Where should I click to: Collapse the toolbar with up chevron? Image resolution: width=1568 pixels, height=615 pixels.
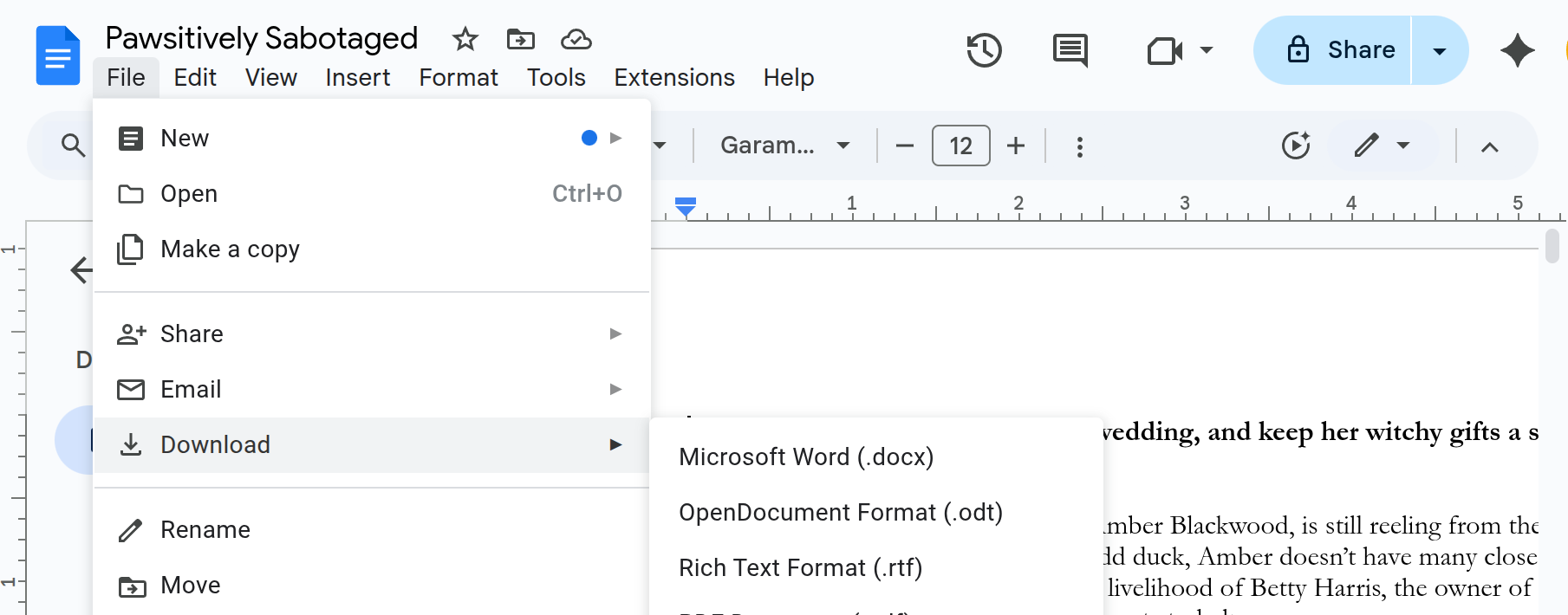(1490, 146)
